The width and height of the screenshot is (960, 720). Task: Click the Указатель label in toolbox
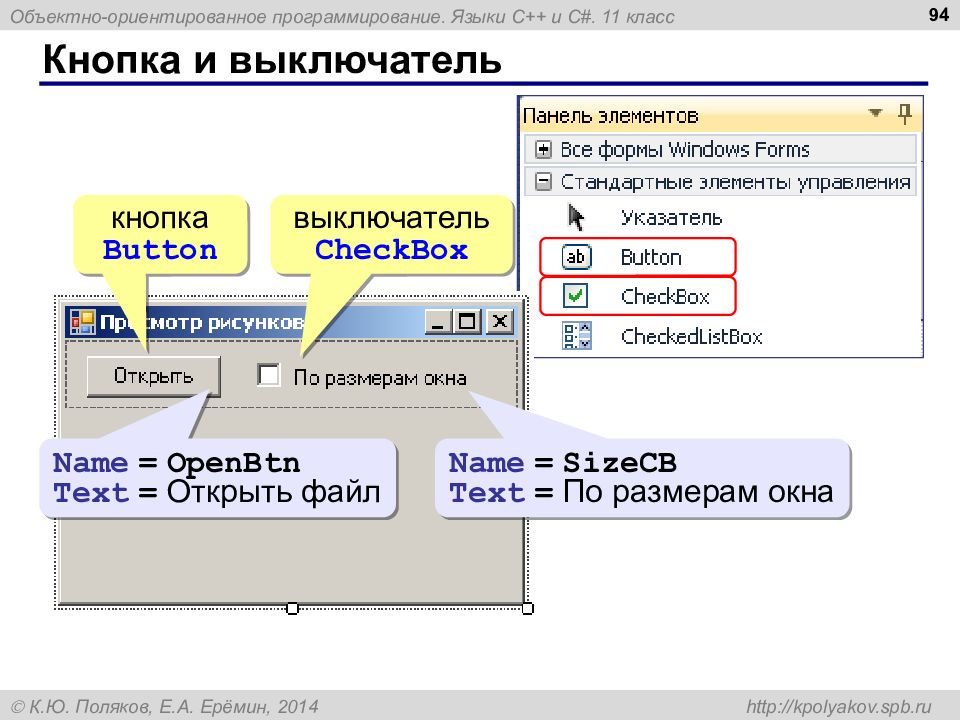(x=671, y=217)
